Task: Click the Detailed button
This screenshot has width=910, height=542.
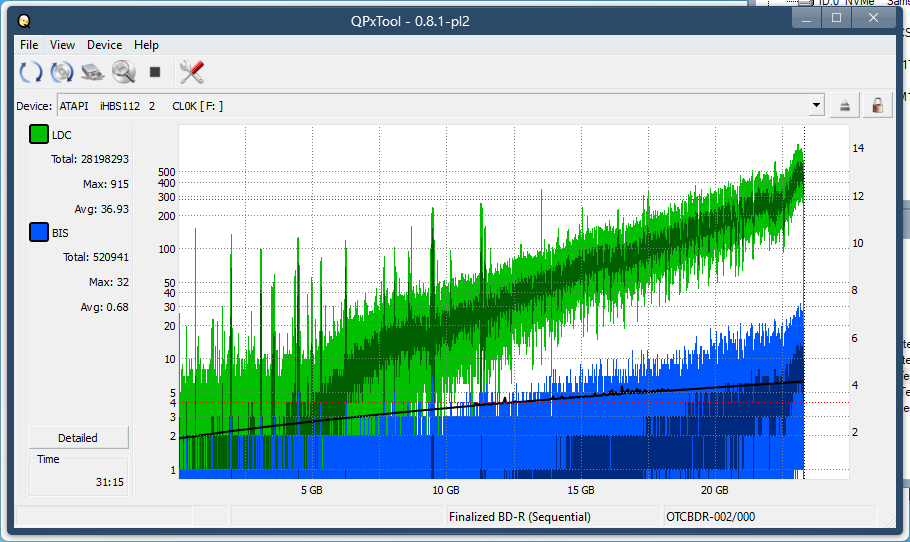Action: click(x=78, y=438)
